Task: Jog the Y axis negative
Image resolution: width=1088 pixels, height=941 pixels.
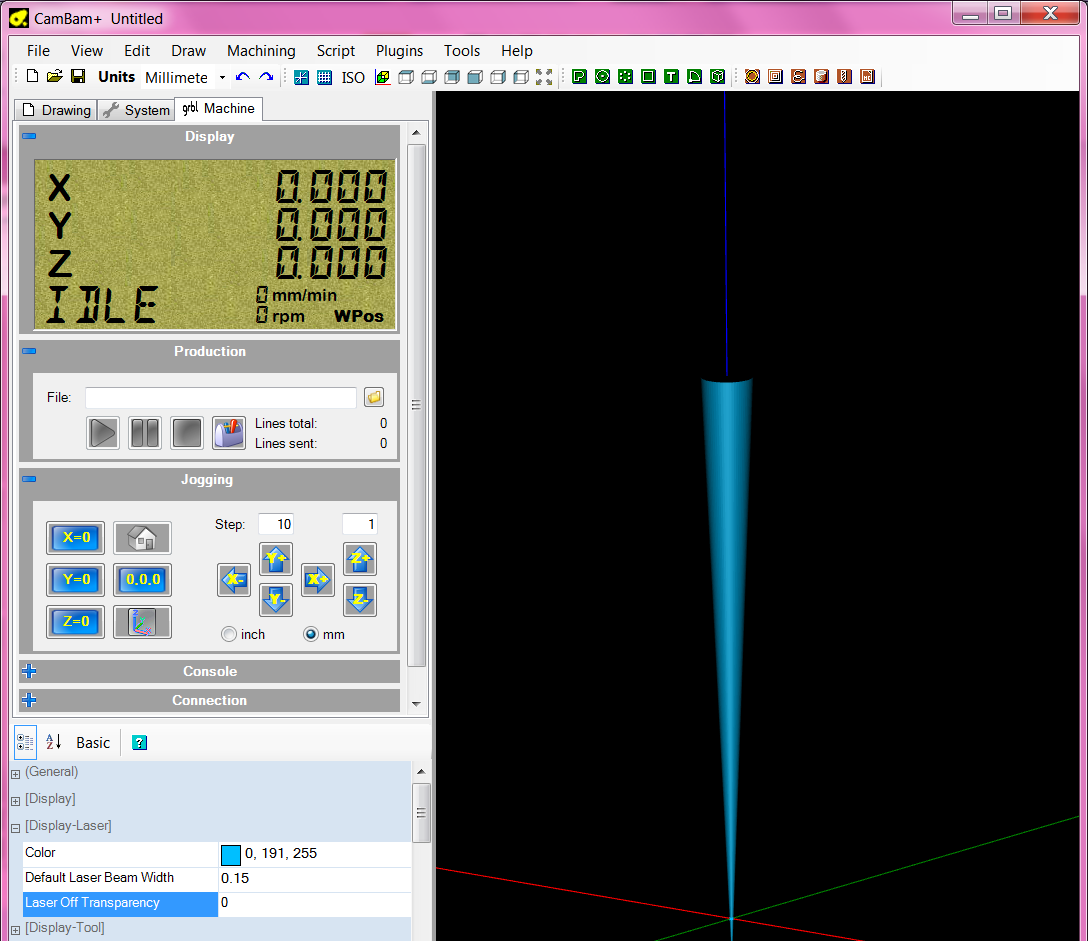Action: [x=275, y=600]
